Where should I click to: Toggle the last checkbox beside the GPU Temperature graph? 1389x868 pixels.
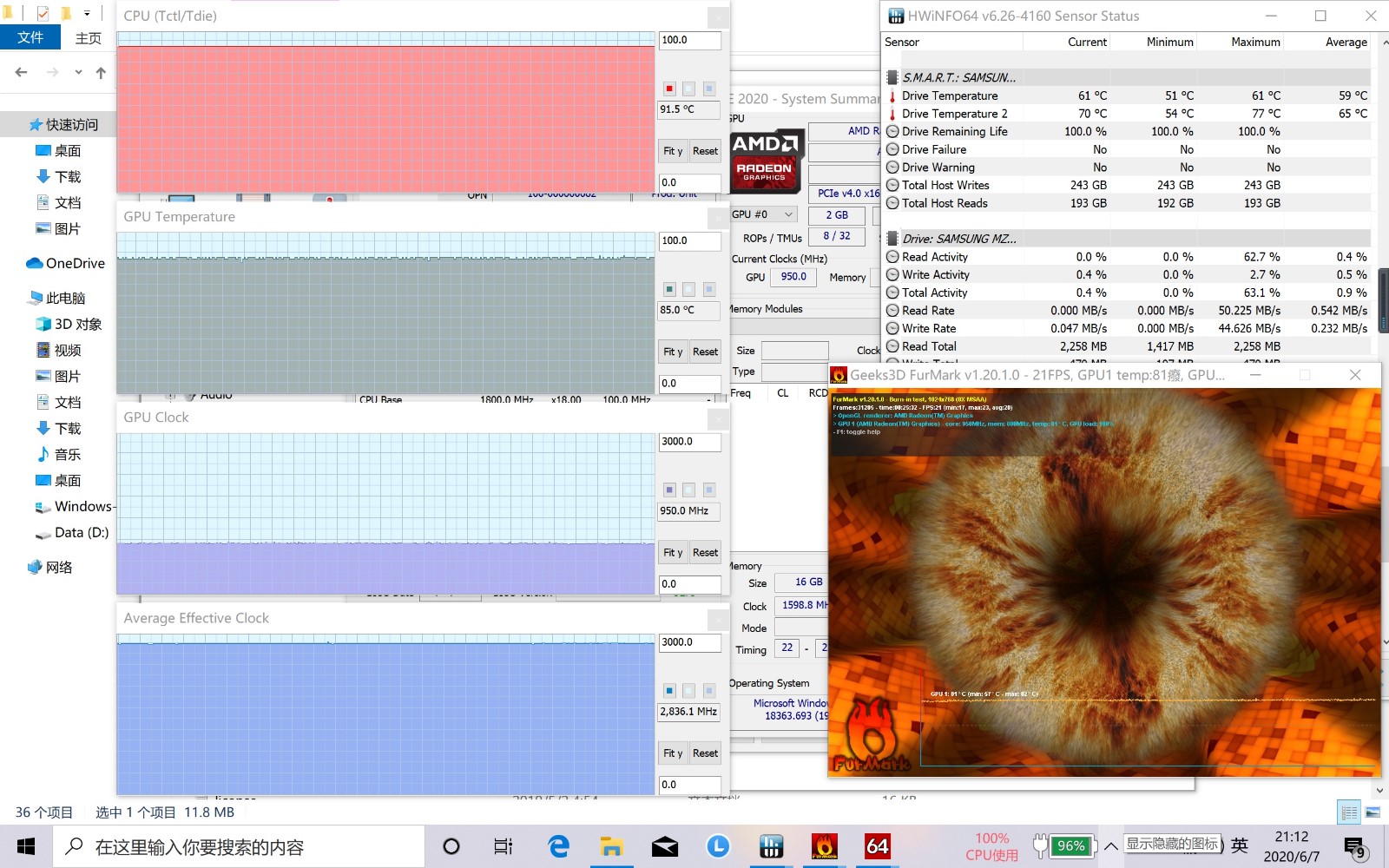tap(709, 289)
